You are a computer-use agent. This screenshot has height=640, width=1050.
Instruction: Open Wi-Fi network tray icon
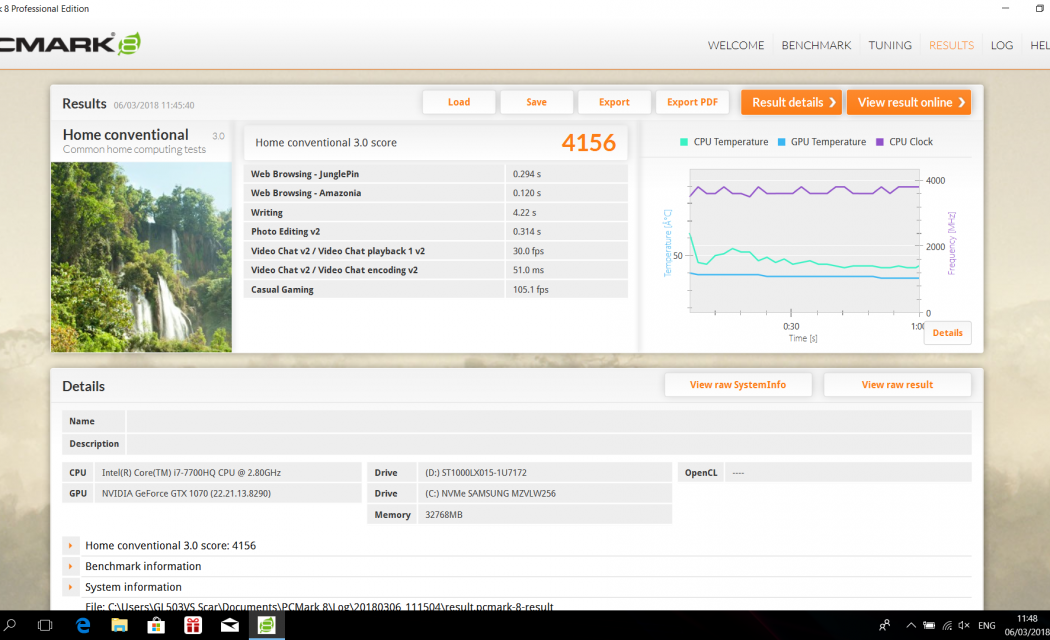coord(947,625)
